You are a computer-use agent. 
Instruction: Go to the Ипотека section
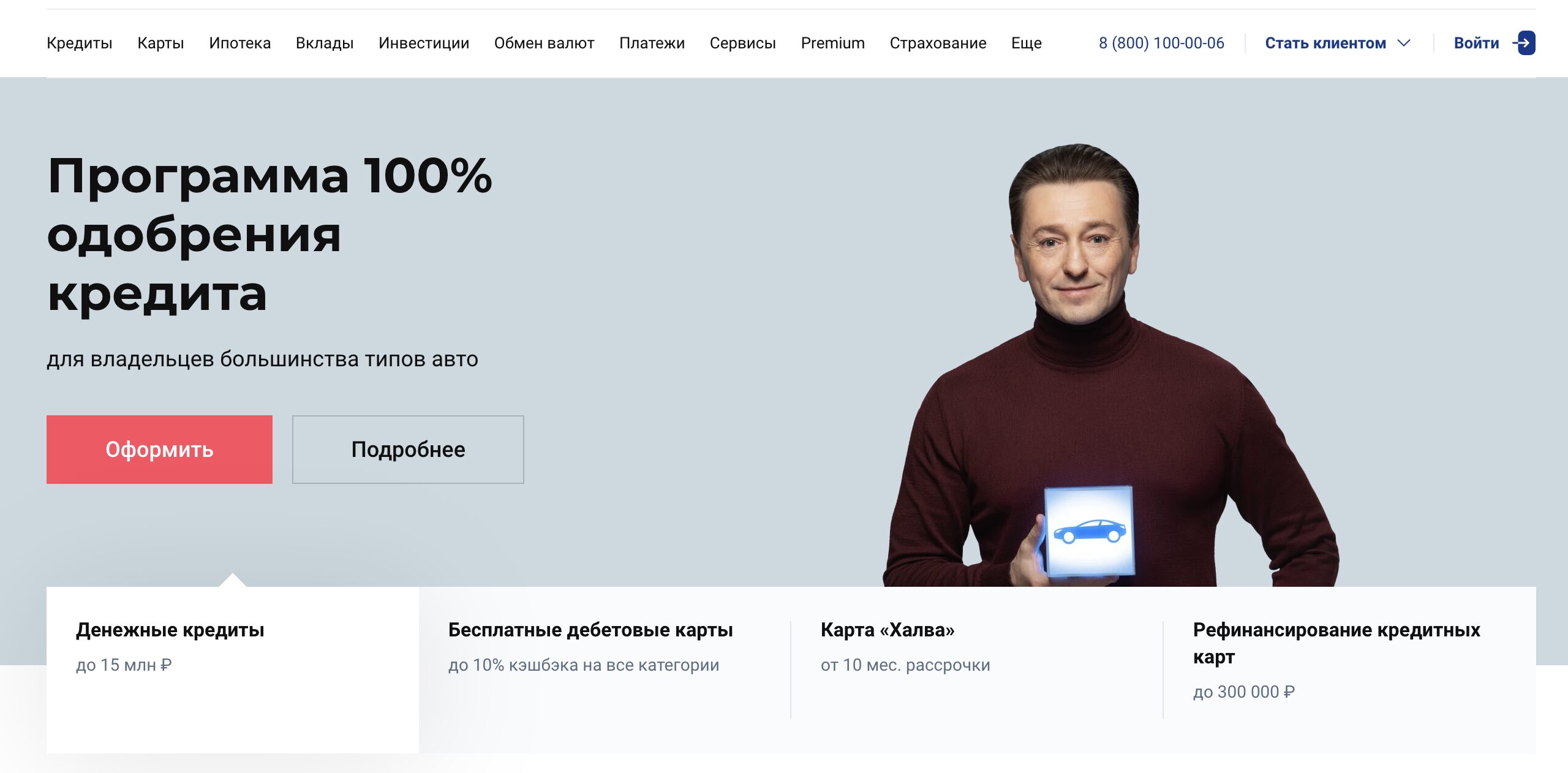coord(239,43)
